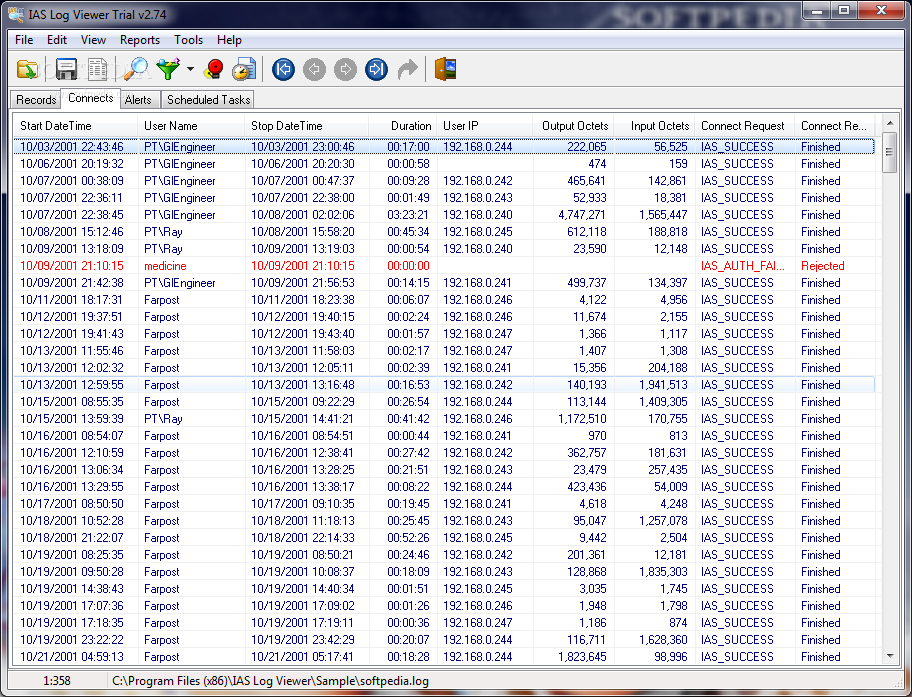Click the previous record arrow button
This screenshot has height=697, width=912.
[314, 69]
